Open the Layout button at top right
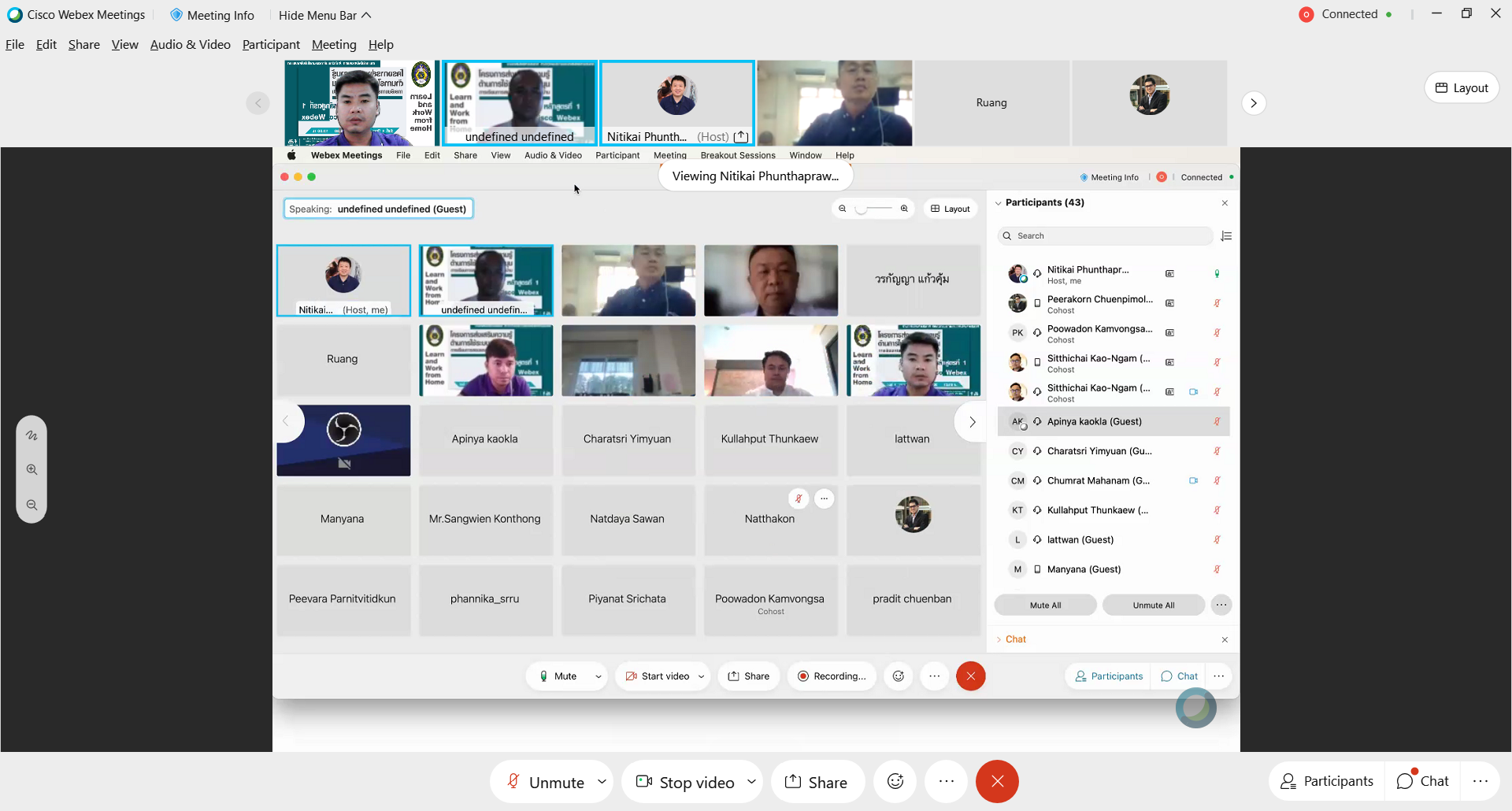Image resolution: width=1512 pixels, height=811 pixels. click(x=1462, y=87)
